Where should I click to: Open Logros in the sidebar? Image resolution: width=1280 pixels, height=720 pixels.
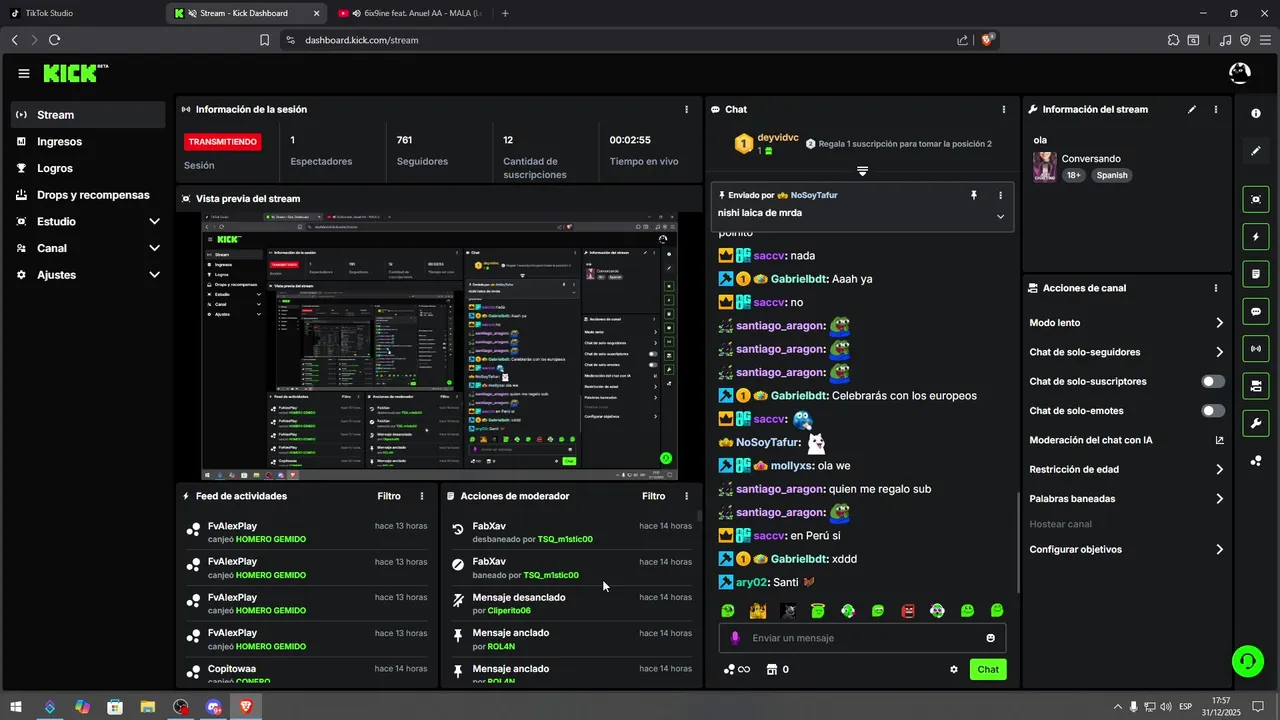pyautogui.click(x=89, y=169)
